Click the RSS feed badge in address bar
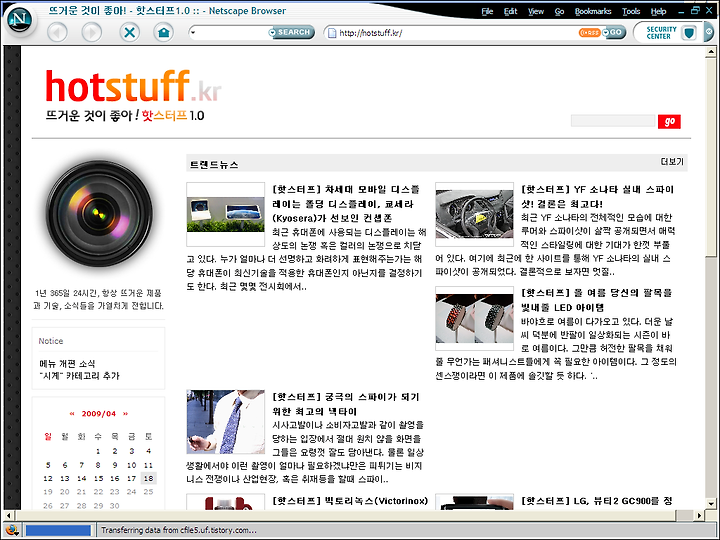Image resolution: width=720 pixels, height=540 pixels. [x=590, y=33]
